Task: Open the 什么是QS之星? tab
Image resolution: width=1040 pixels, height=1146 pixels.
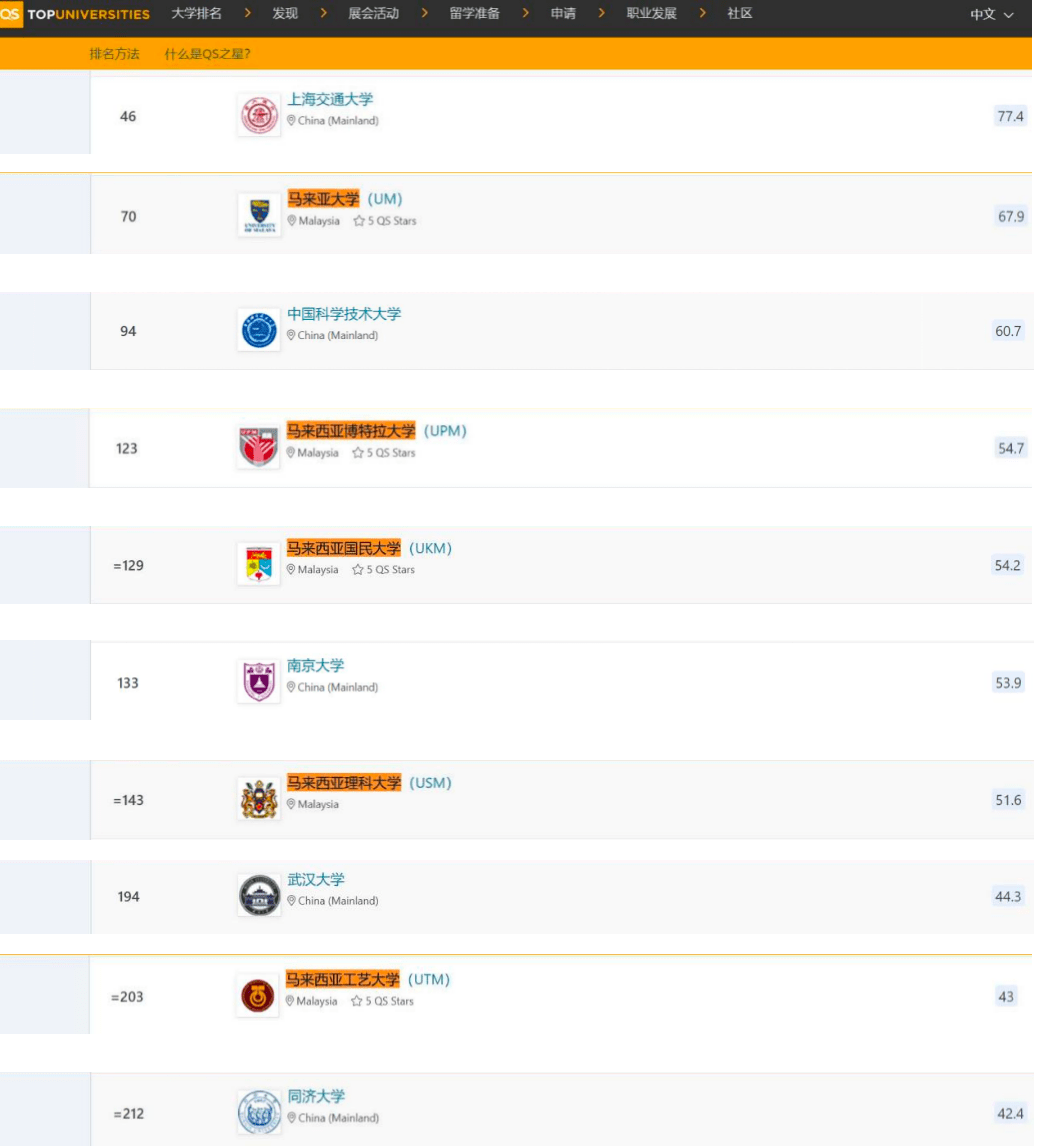Action: [x=207, y=53]
